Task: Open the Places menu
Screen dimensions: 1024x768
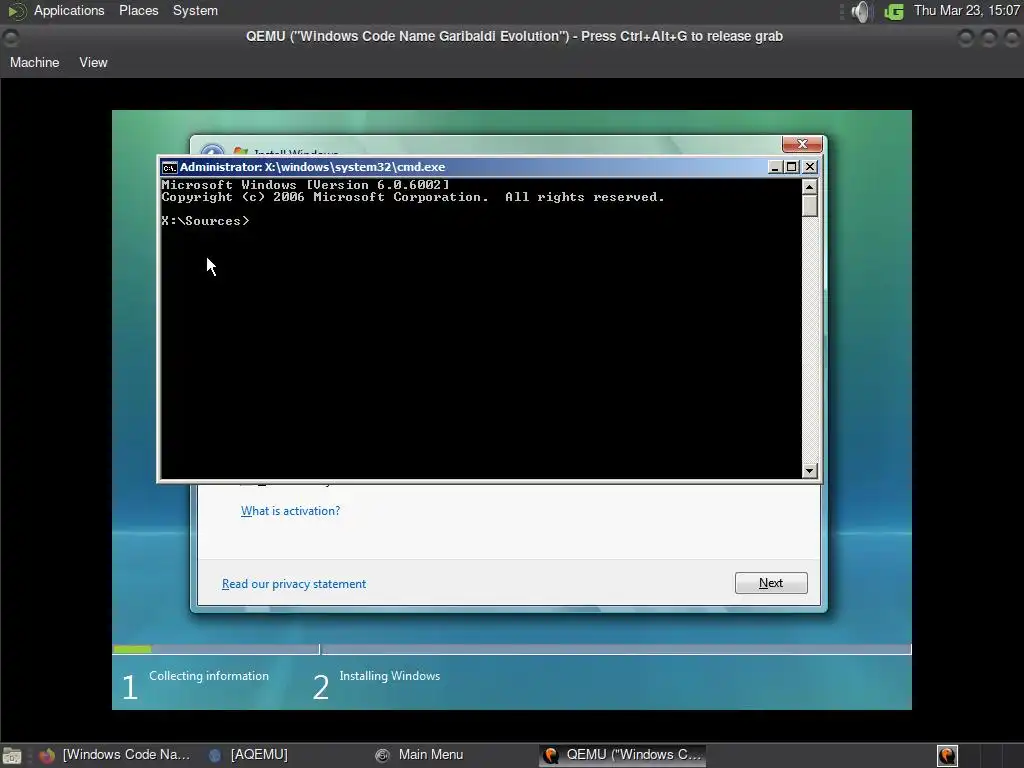Action: click(138, 10)
